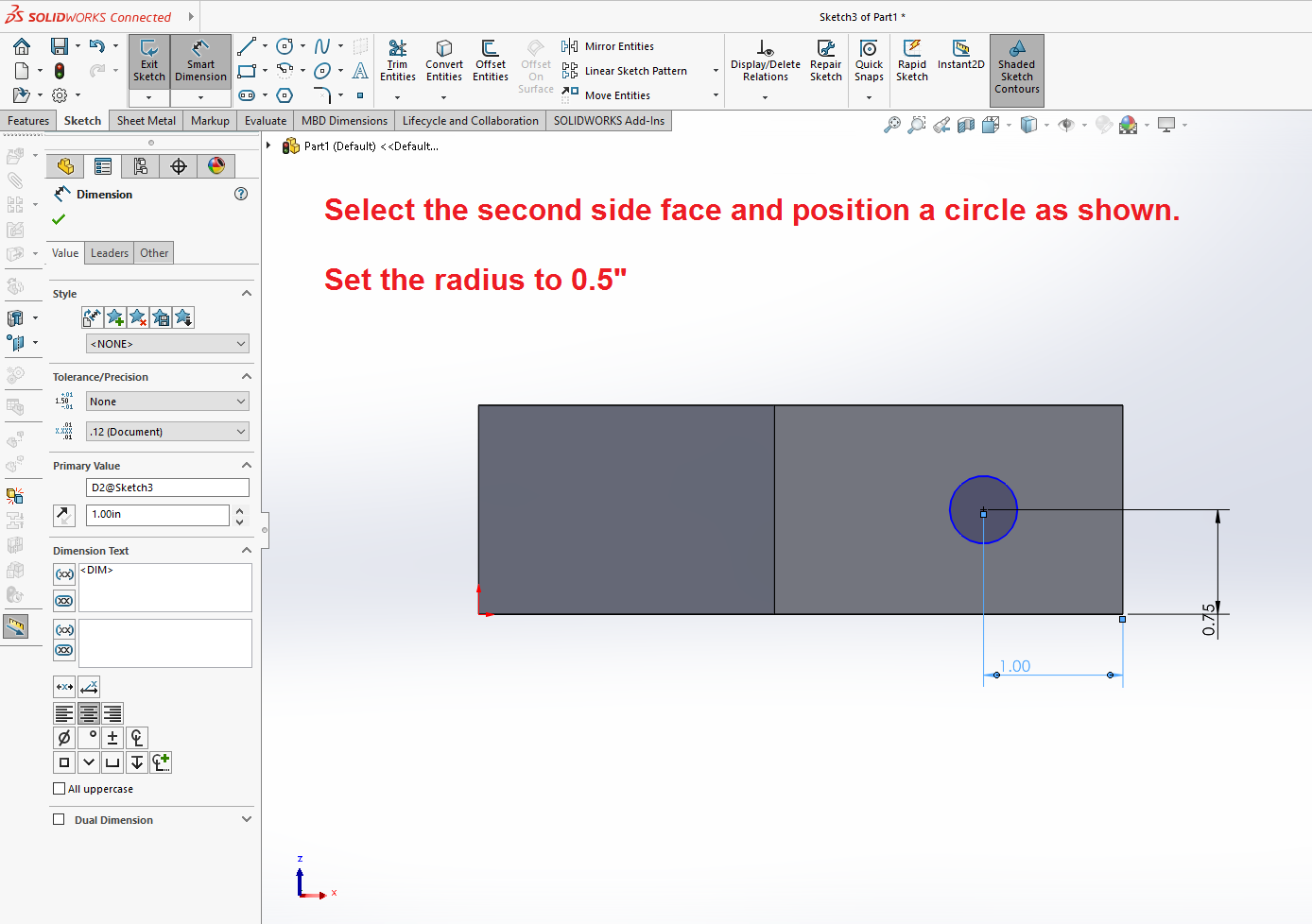Screen dimensions: 1312x924
Task: Open Display/Delete Relations
Action: (765, 60)
